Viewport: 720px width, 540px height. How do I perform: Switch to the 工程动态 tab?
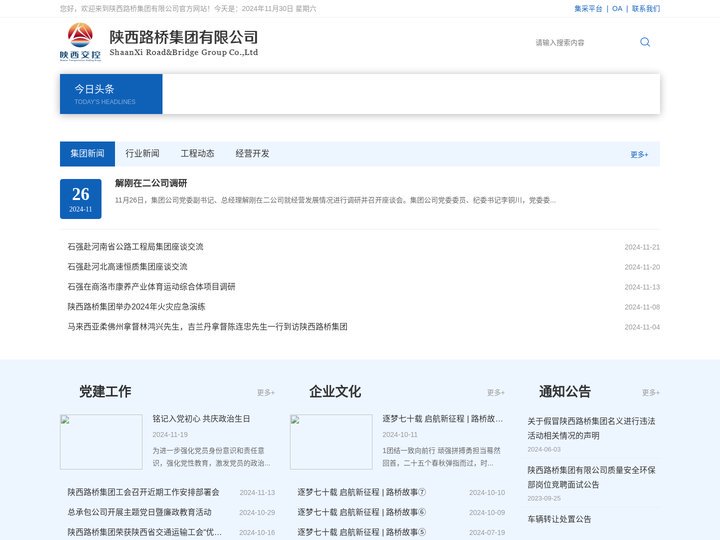coord(197,154)
